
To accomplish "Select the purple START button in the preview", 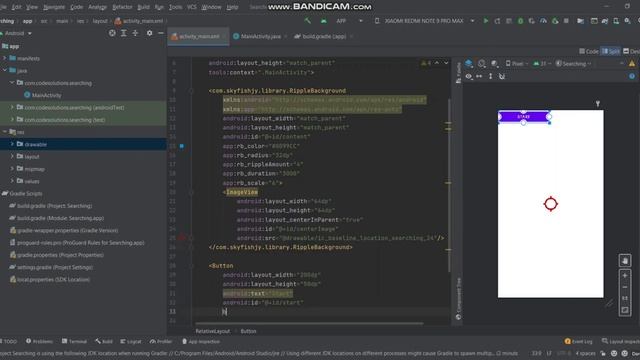I will pyautogui.click(x=524, y=117).
